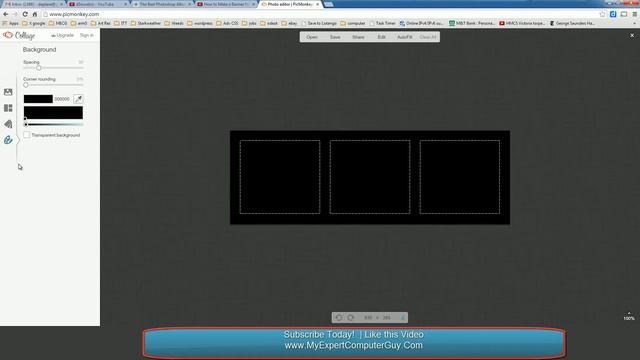This screenshot has height=360, width=640.
Task: Open the Apps bookmarks shortcut
Action: tap(11, 23)
